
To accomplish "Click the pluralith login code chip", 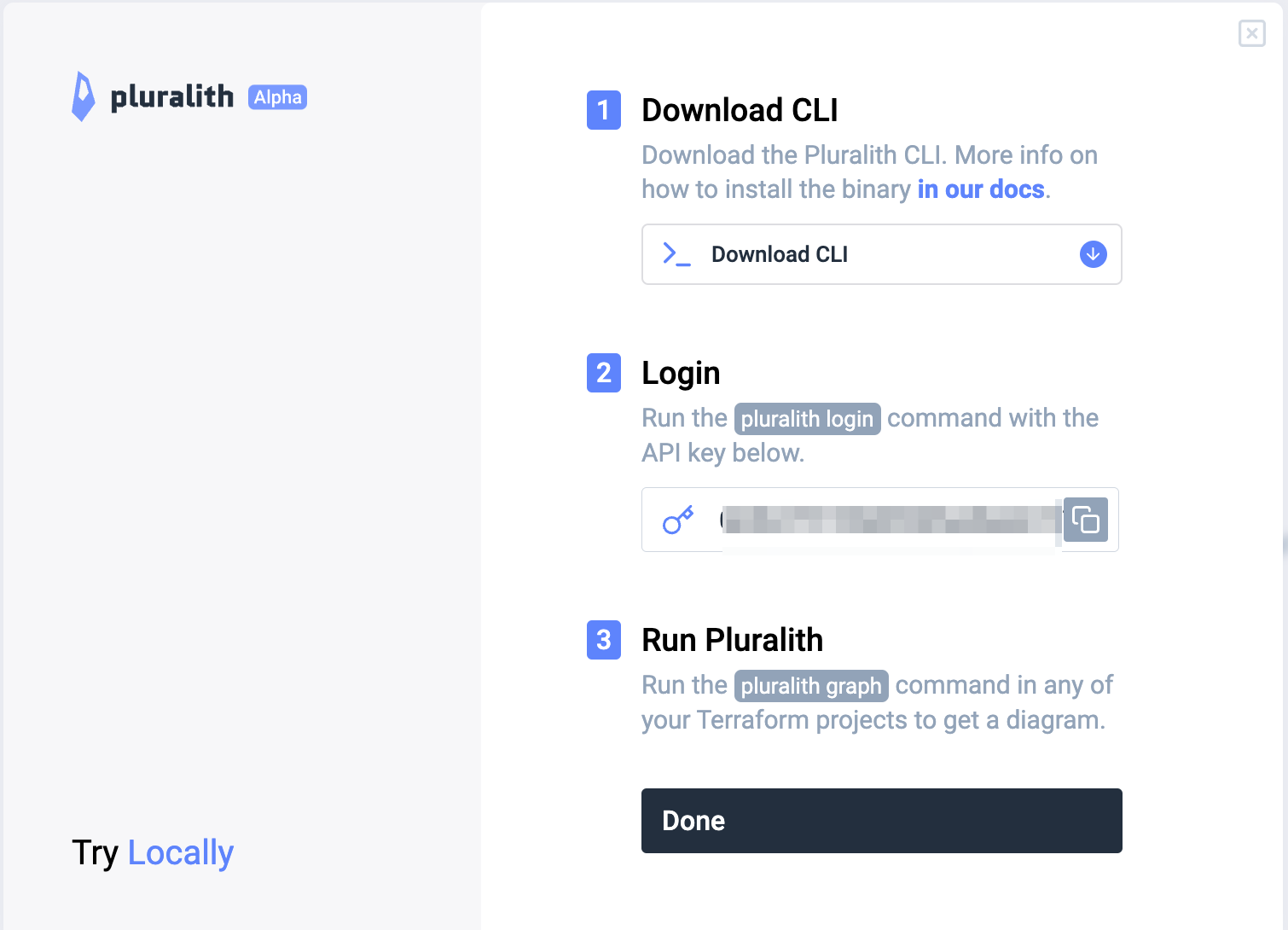I will pyautogui.click(x=807, y=418).
